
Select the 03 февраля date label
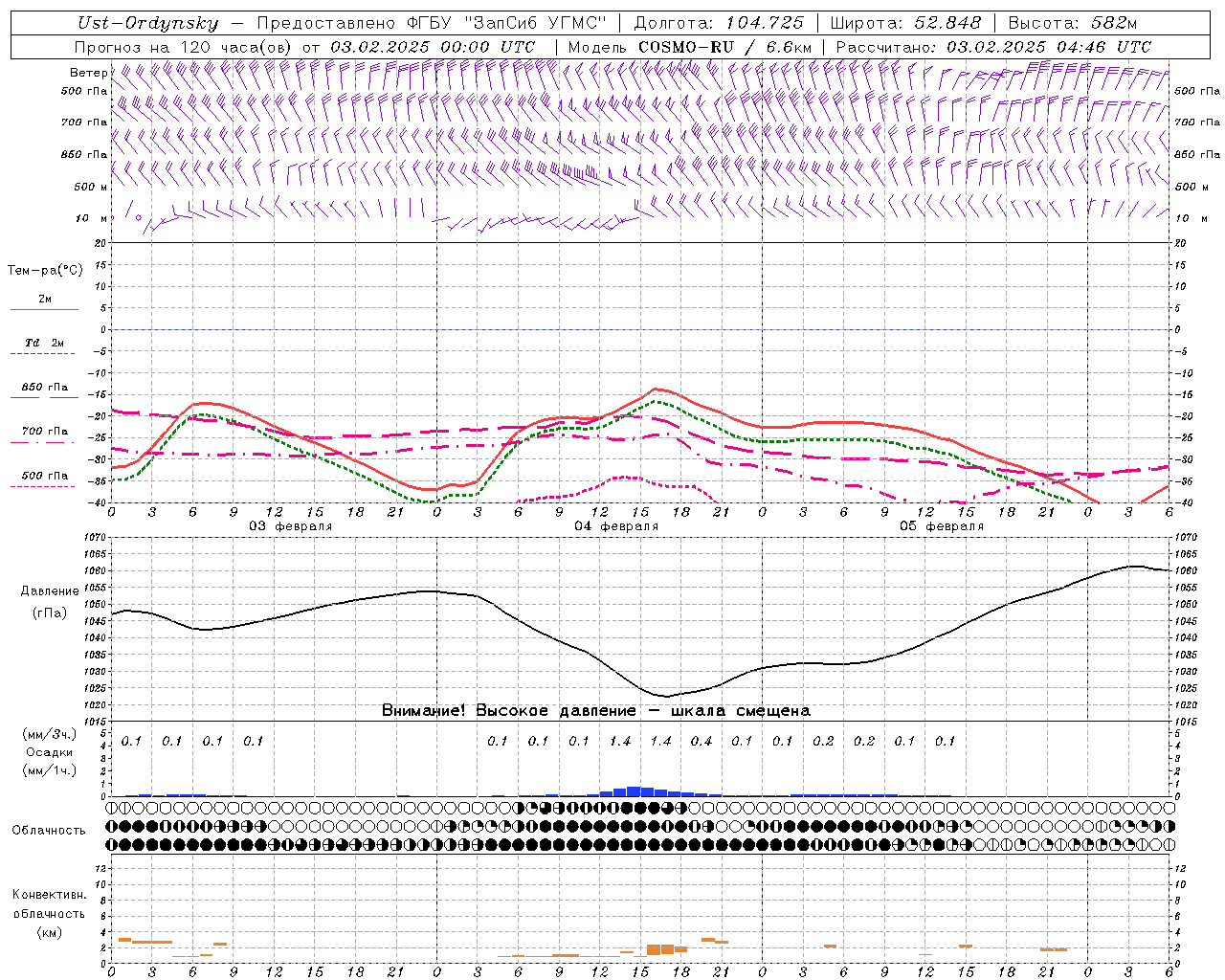pyautogui.click(x=291, y=526)
